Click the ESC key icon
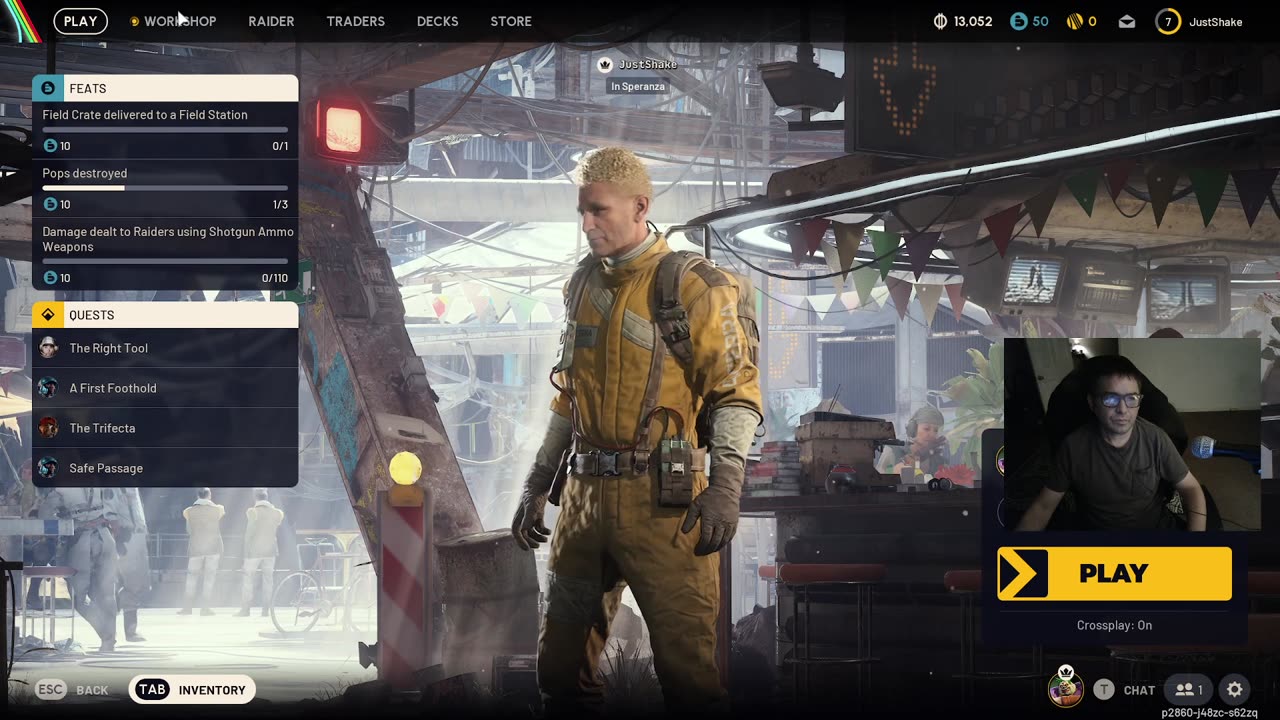 tap(51, 690)
